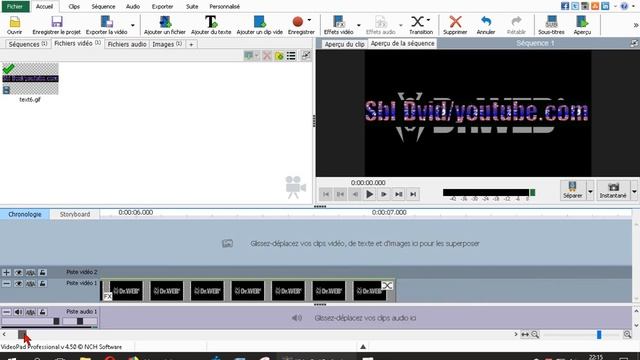The width and height of the screenshot is (640, 360).
Task: Toggle lock on Piste vidéo 2
Action: (x=42, y=272)
